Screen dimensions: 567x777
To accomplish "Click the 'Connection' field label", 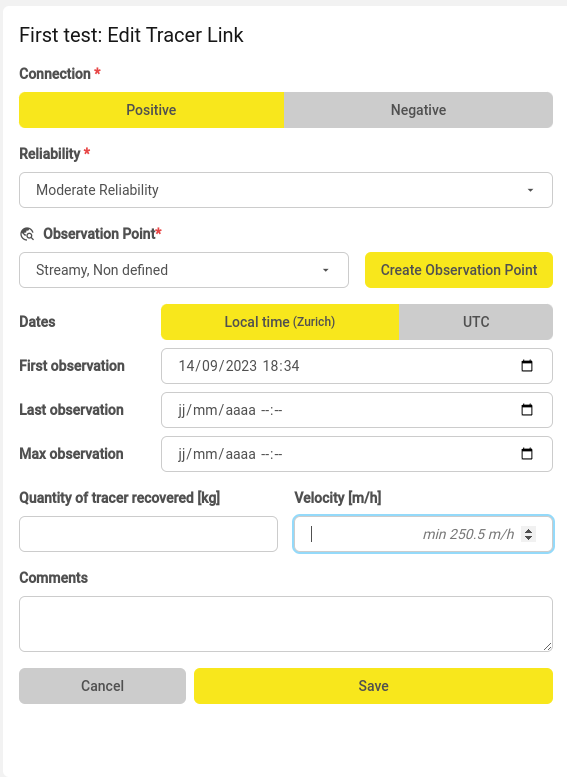I will coord(55,74).
